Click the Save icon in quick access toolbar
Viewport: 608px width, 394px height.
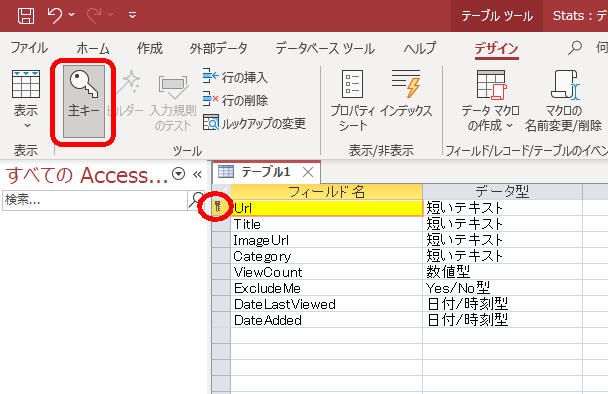point(26,16)
